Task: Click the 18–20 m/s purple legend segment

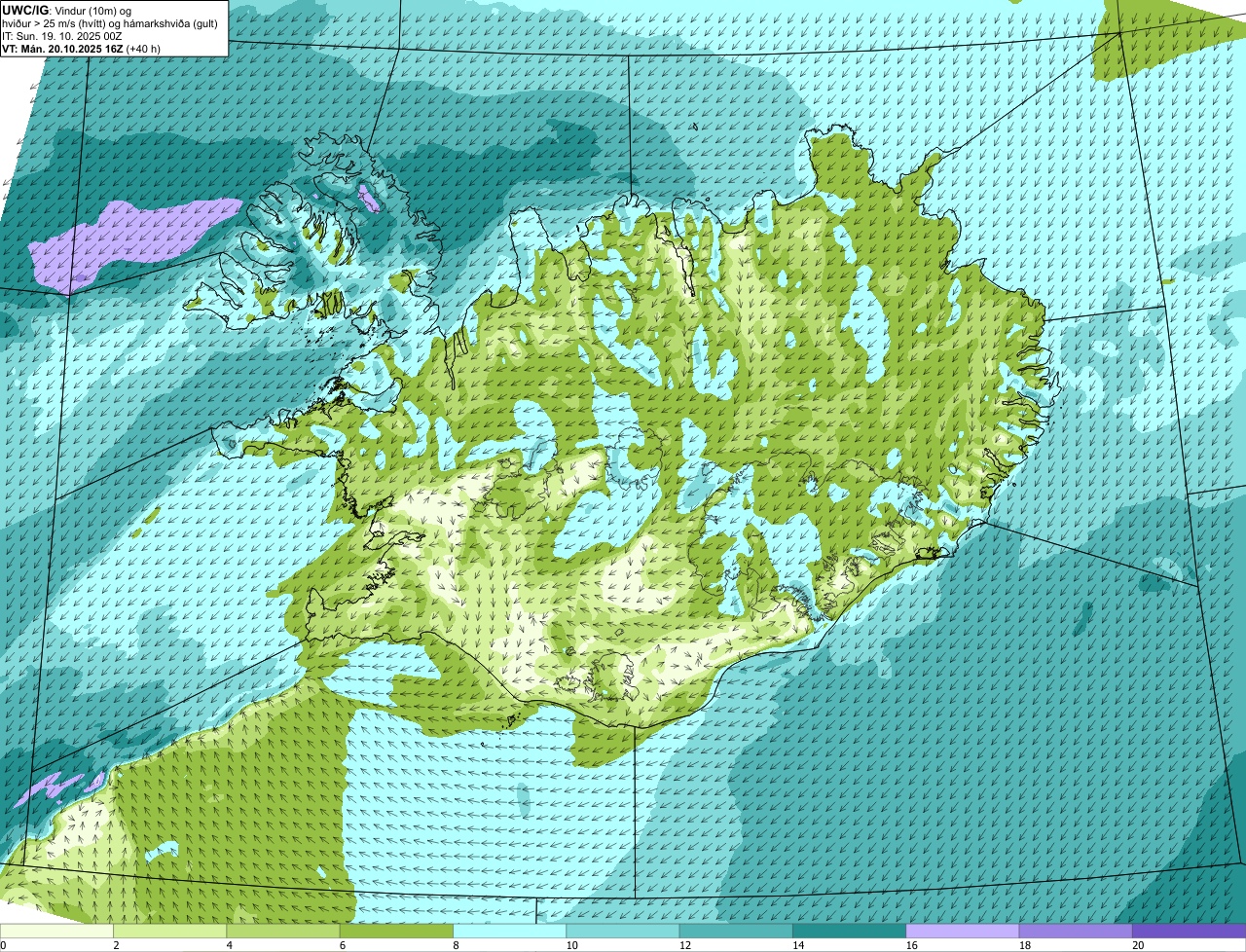Action: [x=1076, y=931]
